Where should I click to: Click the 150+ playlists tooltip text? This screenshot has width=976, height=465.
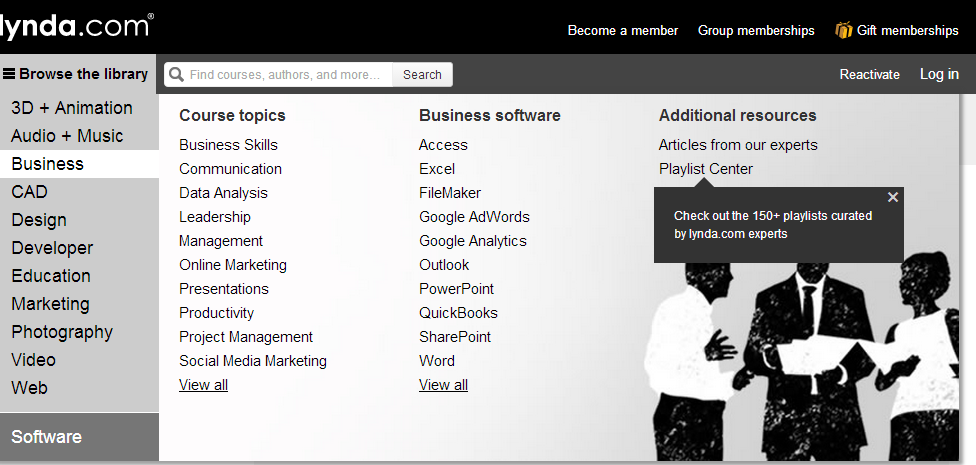tap(773, 225)
